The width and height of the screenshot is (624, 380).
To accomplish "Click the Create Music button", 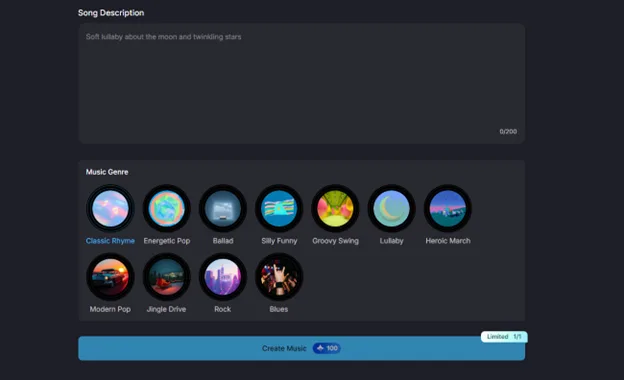I will click(x=301, y=349).
